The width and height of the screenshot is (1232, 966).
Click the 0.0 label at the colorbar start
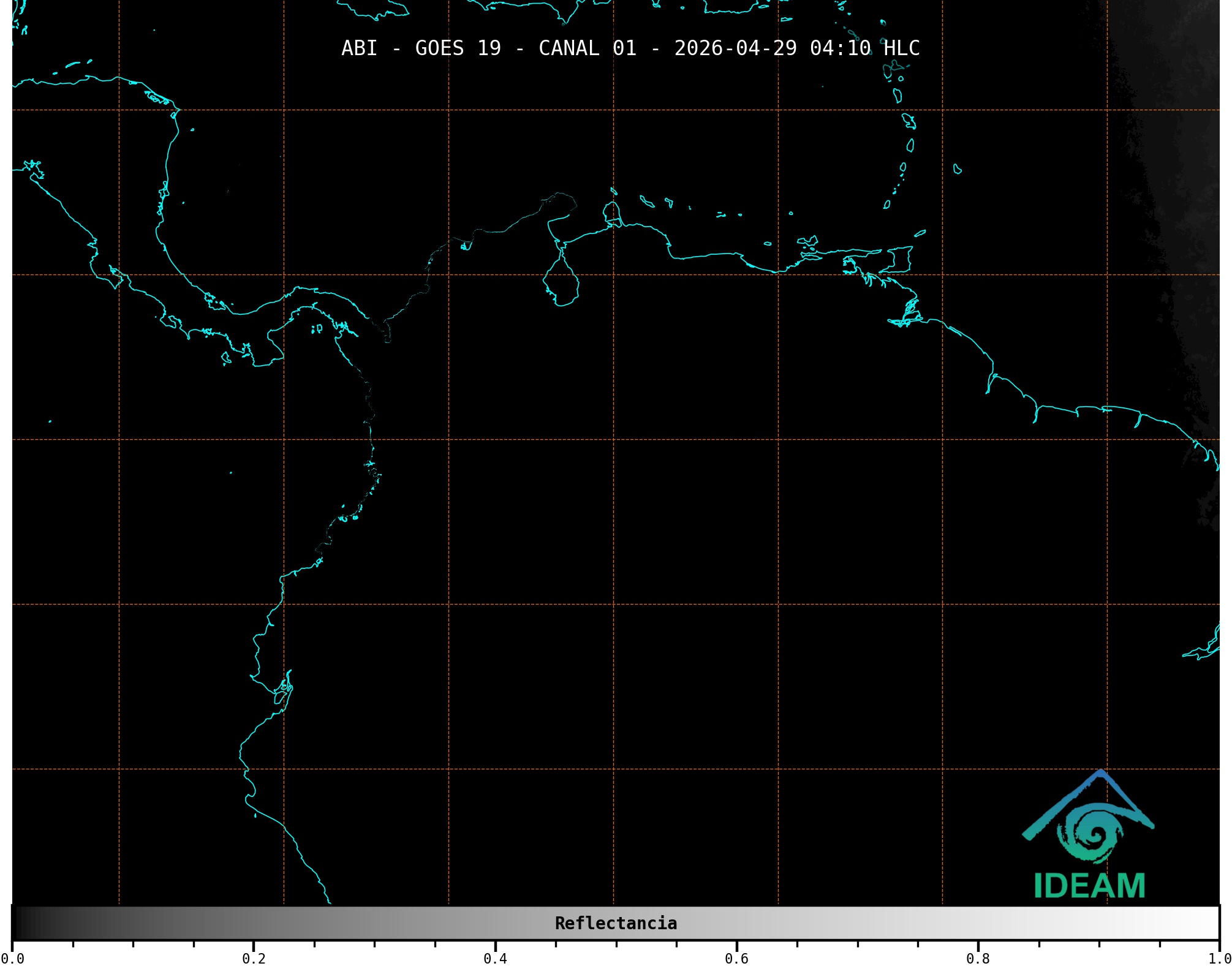coord(12,959)
